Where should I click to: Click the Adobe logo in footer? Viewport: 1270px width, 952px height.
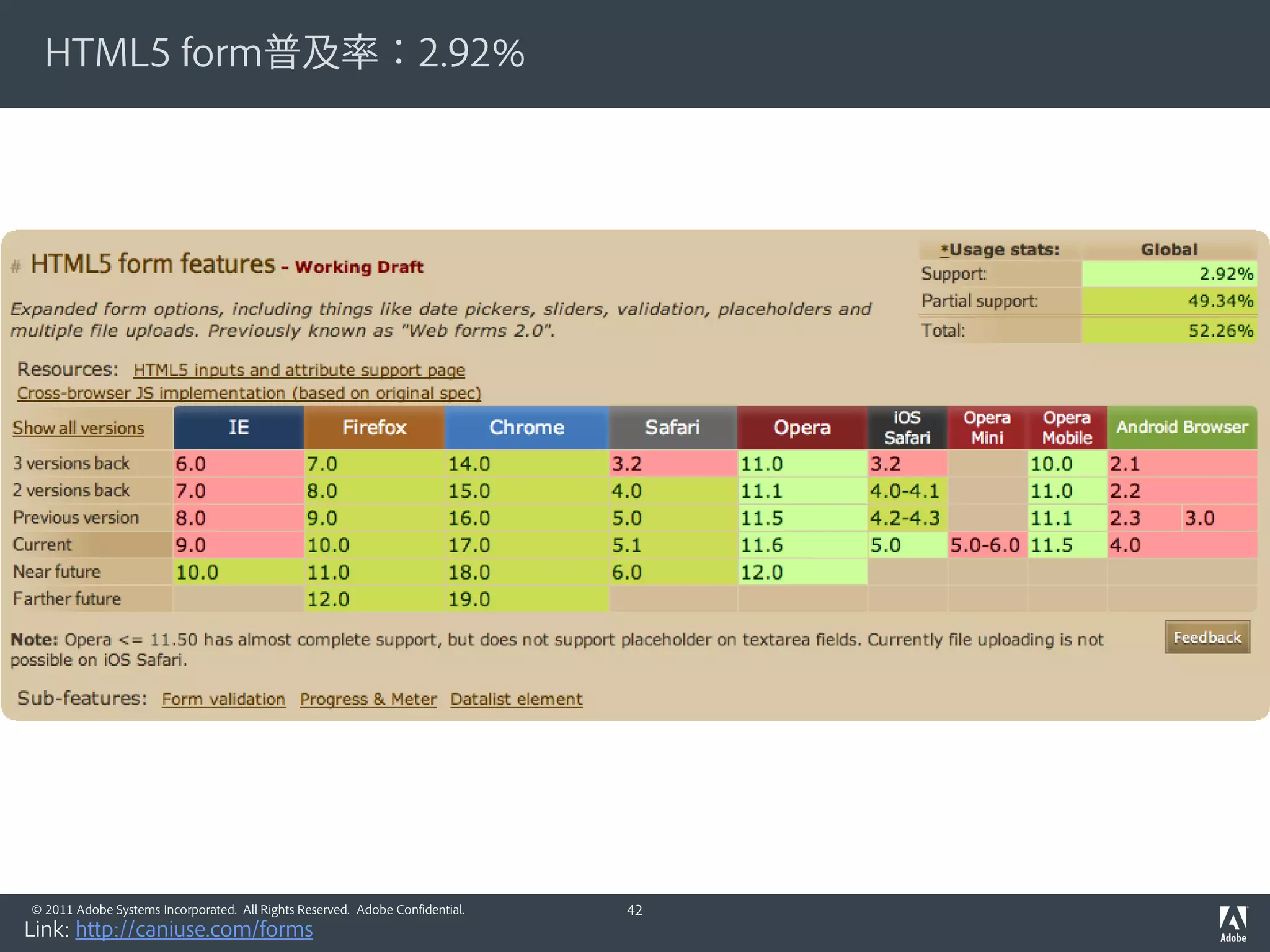point(1233,923)
